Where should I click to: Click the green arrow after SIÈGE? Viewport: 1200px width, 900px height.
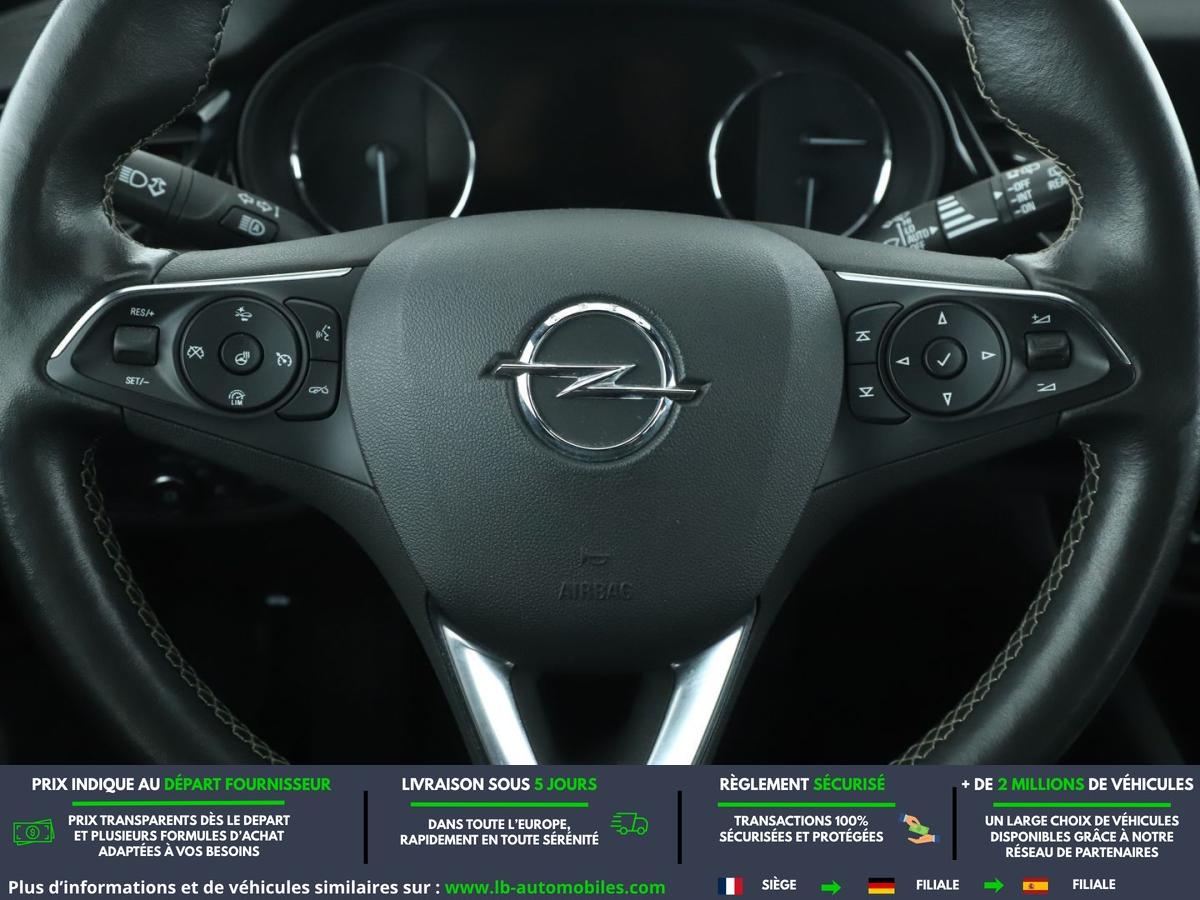[830, 885]
